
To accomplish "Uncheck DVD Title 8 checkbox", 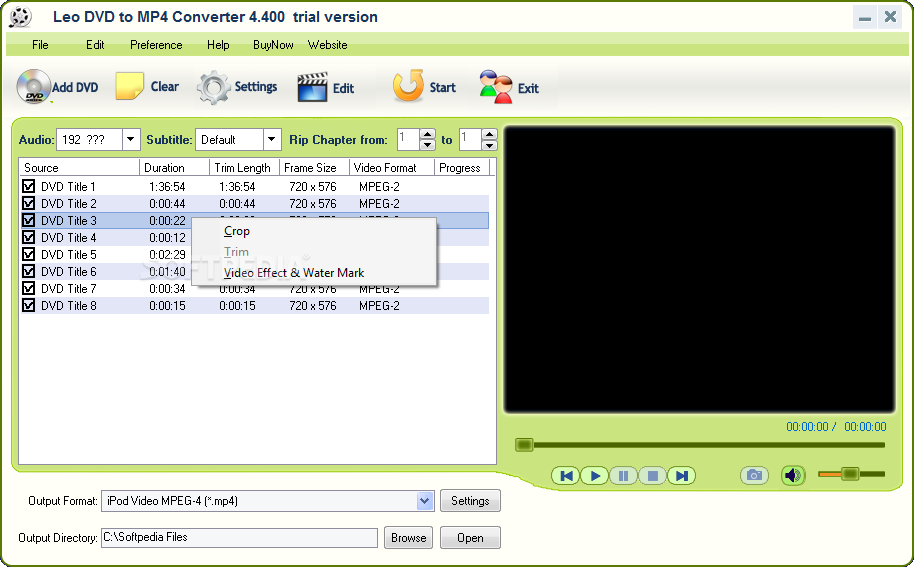I will pos(28,305).
